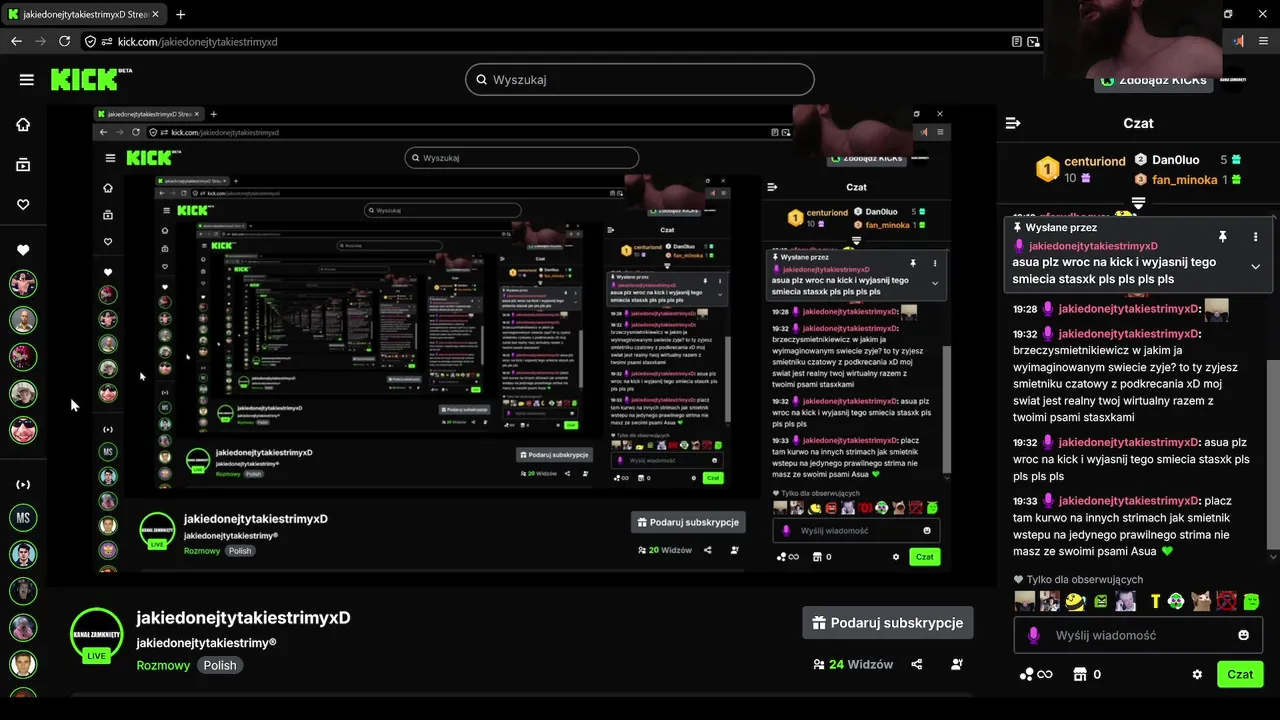This screenshot has width=1280, height=720.
Task: Open site permissions icon in address bar
Action: [x=107, y=42]
